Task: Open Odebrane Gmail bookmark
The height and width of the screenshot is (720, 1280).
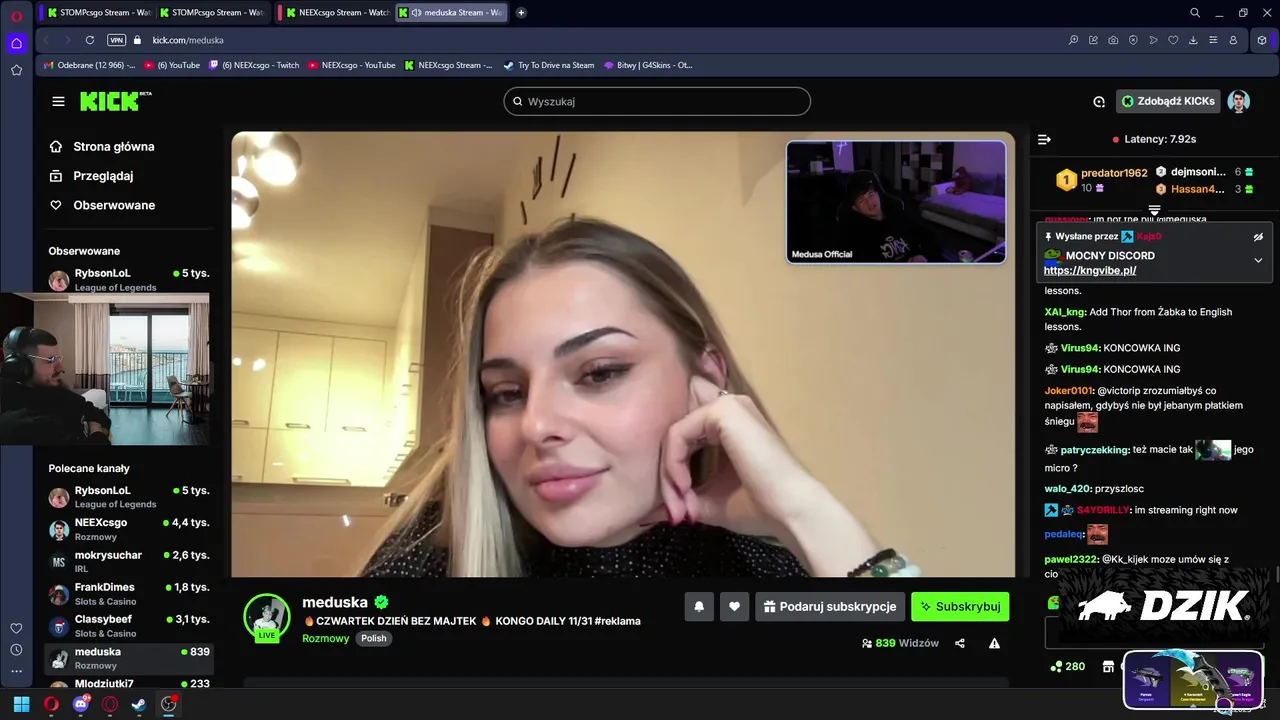Action: (x=89, y=65)
